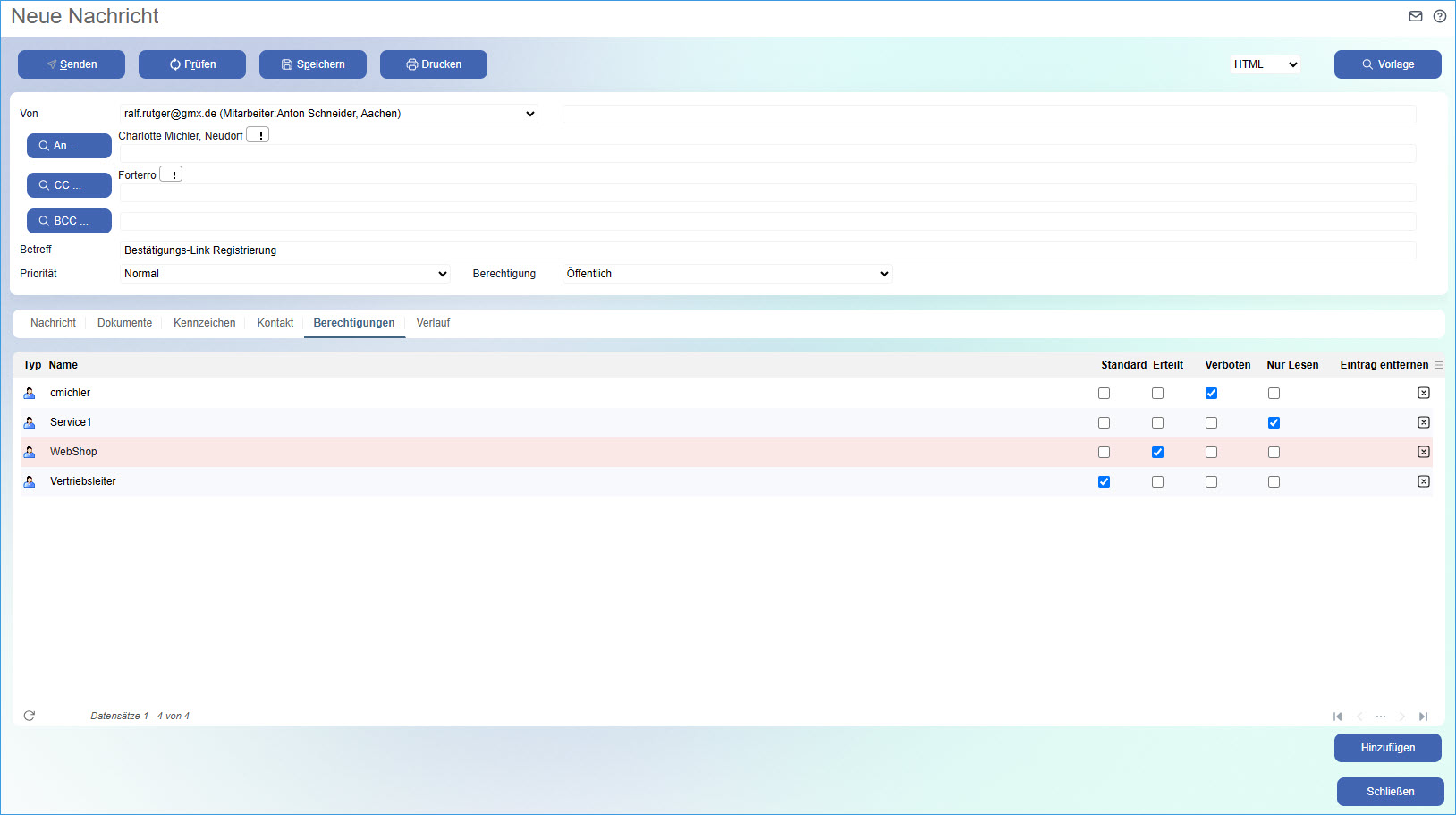Click the Senden button
Image resolution: width=1456 pixels, height=815 pixels.
(x=72, y=64)
